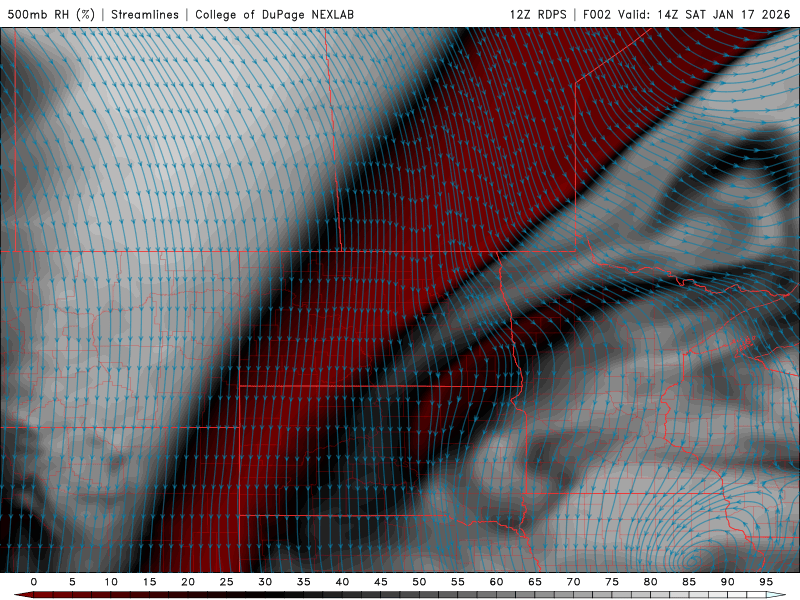800x600 pixels.
Task: Click the colorbar label "60"
Action: tap(496, 582)
